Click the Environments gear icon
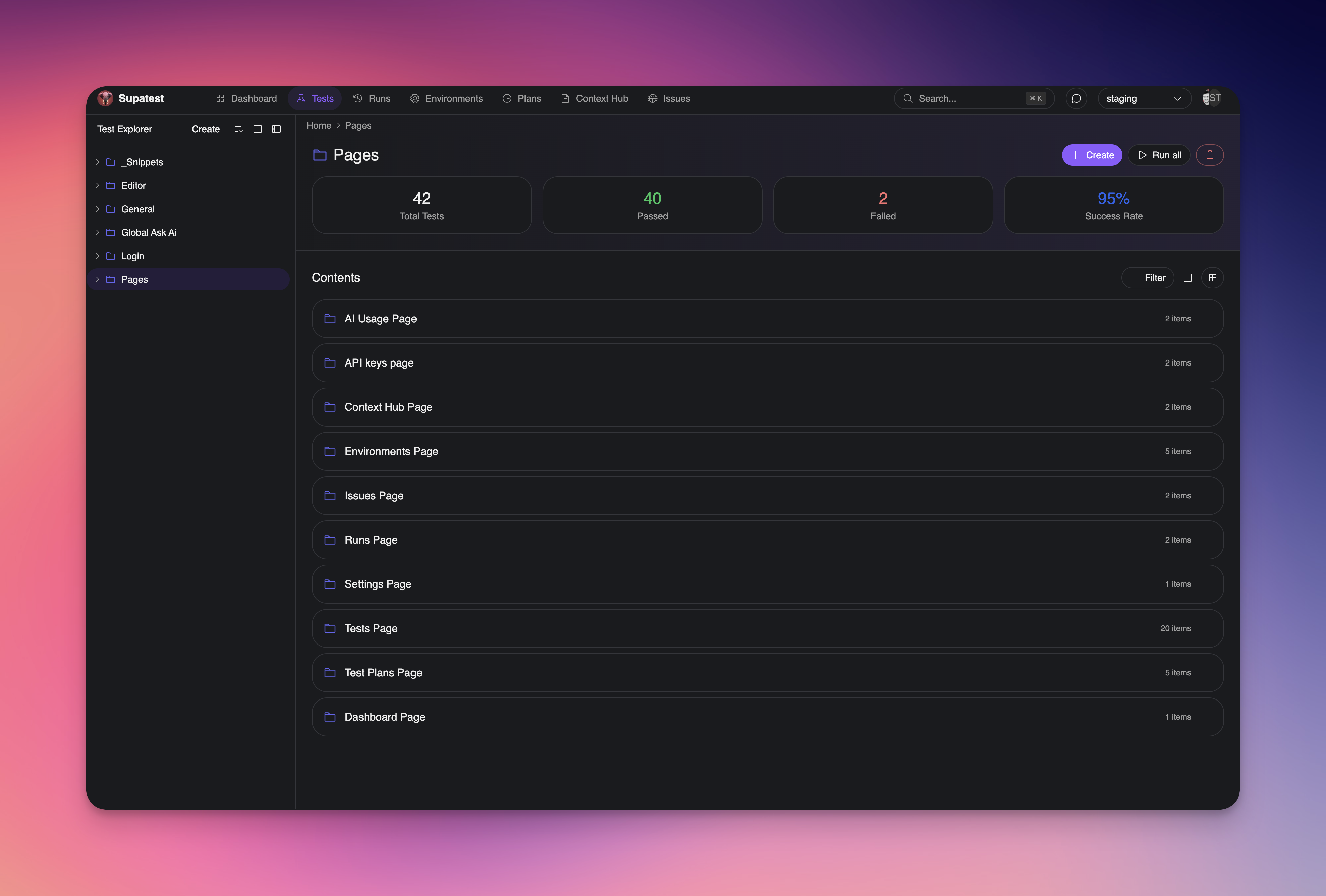 [x=415, y=98]
